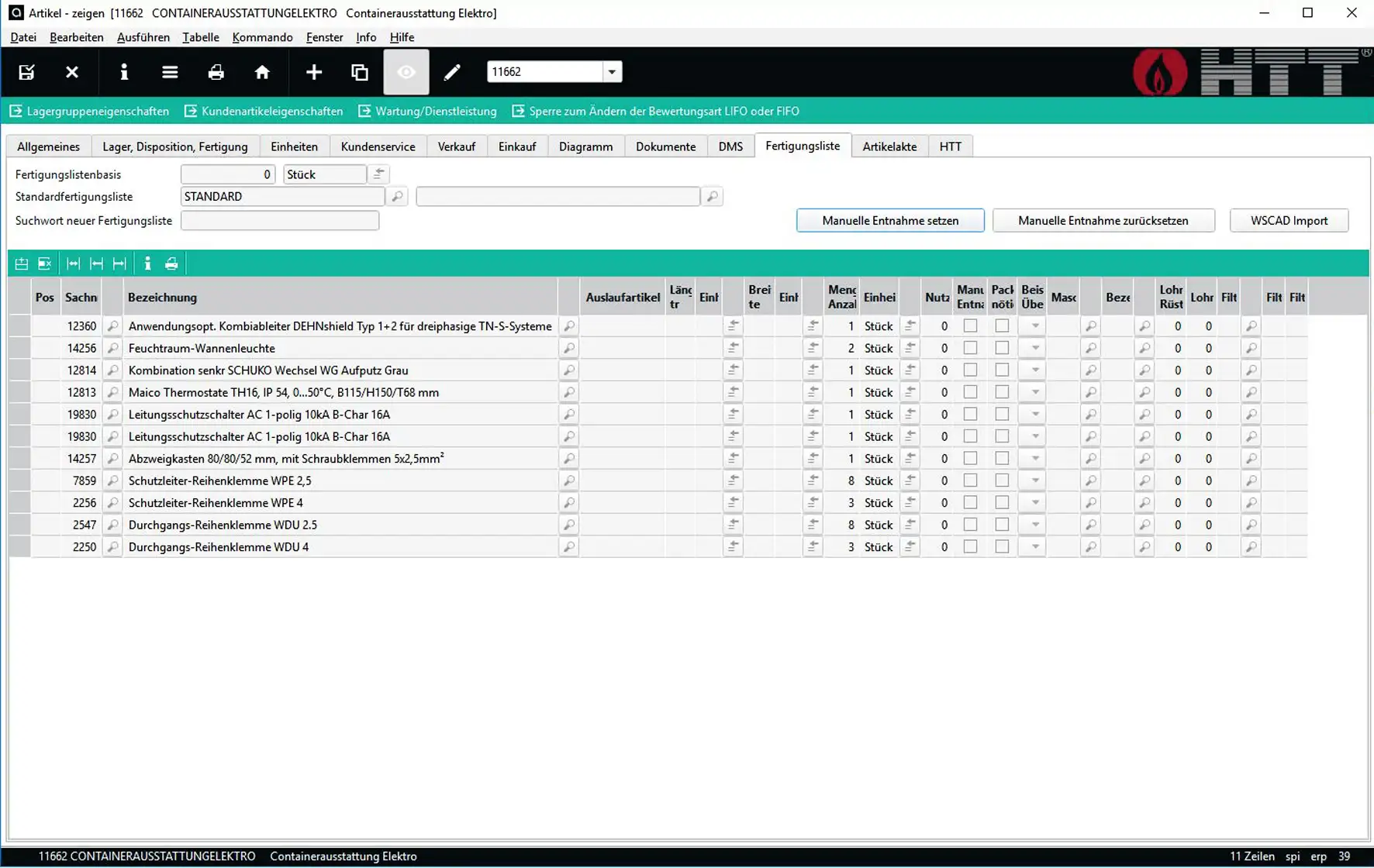Screen dimensions: 1374x868
Task: Click unit icon after Stück in row 12814
Action: click(910, 370)
